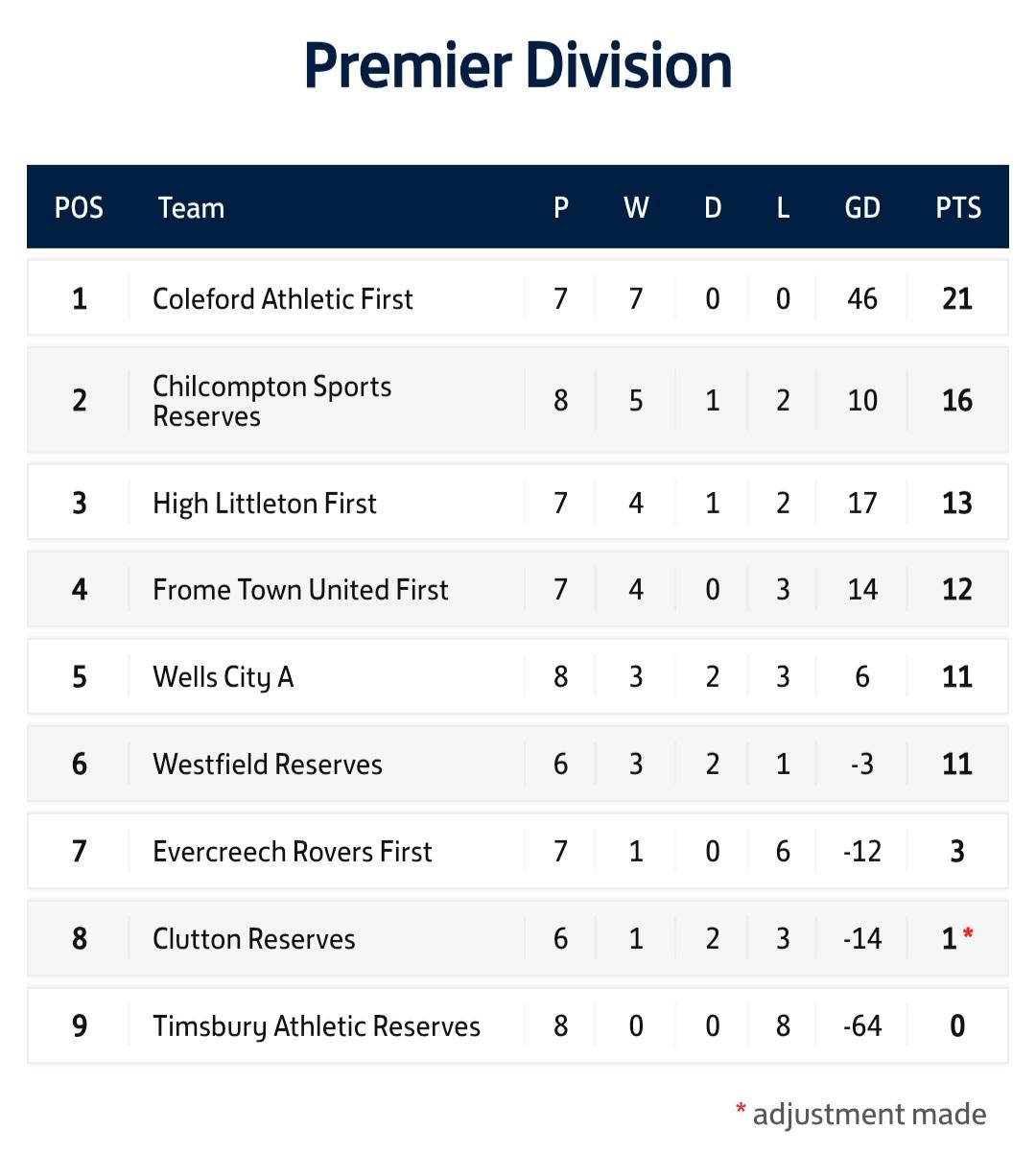
Task: Click Frome Town United First
Action: 299,590
